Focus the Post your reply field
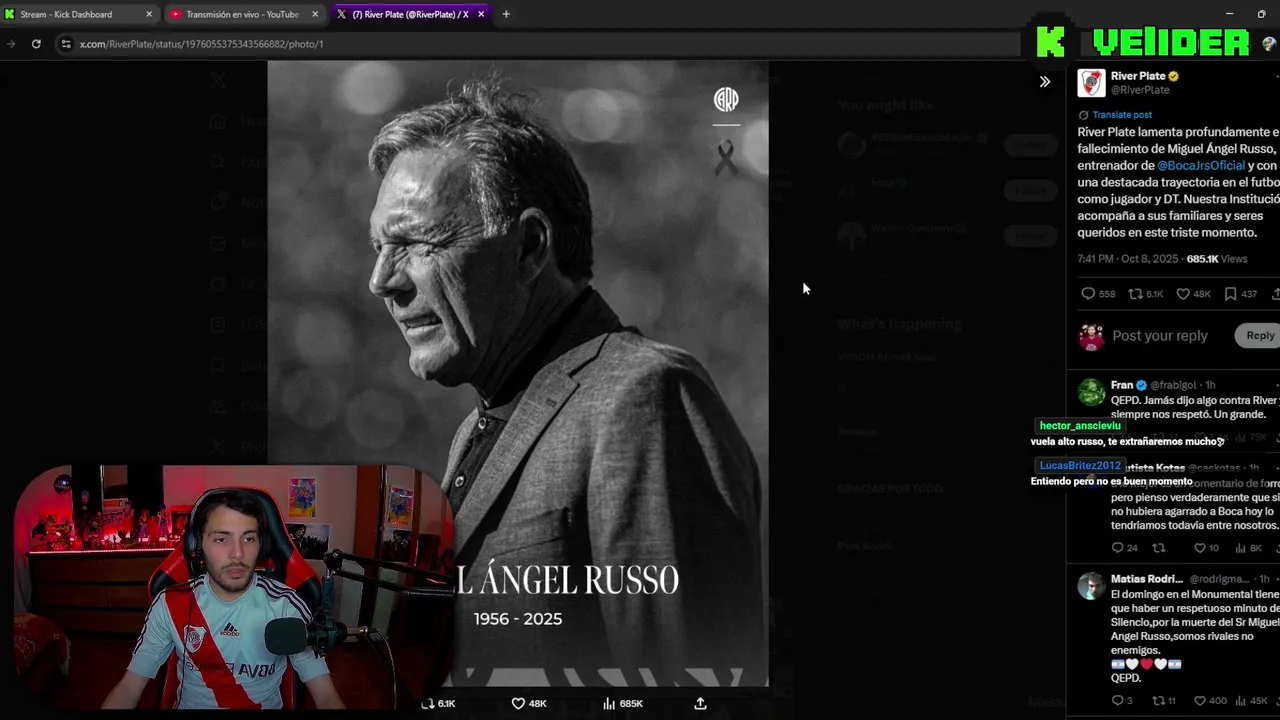This screenshot has width=1280, height=720. (1160, 336)
